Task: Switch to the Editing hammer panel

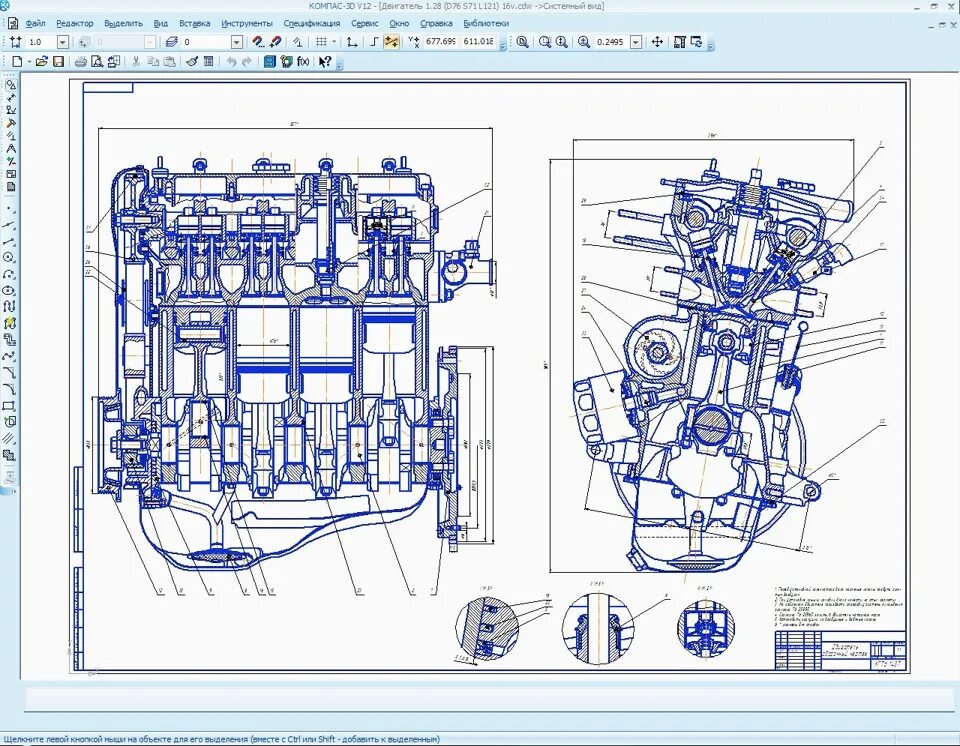Action: 10,123
